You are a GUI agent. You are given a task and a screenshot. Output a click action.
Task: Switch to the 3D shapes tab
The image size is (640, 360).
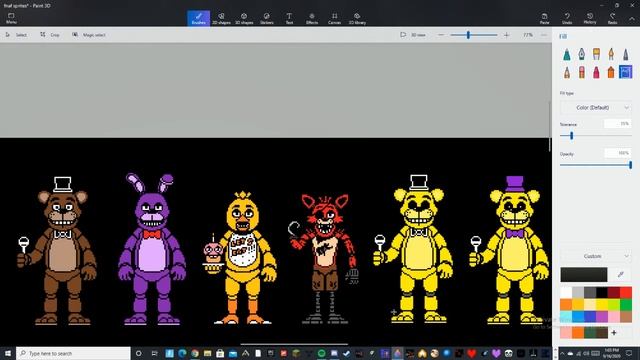244,18
